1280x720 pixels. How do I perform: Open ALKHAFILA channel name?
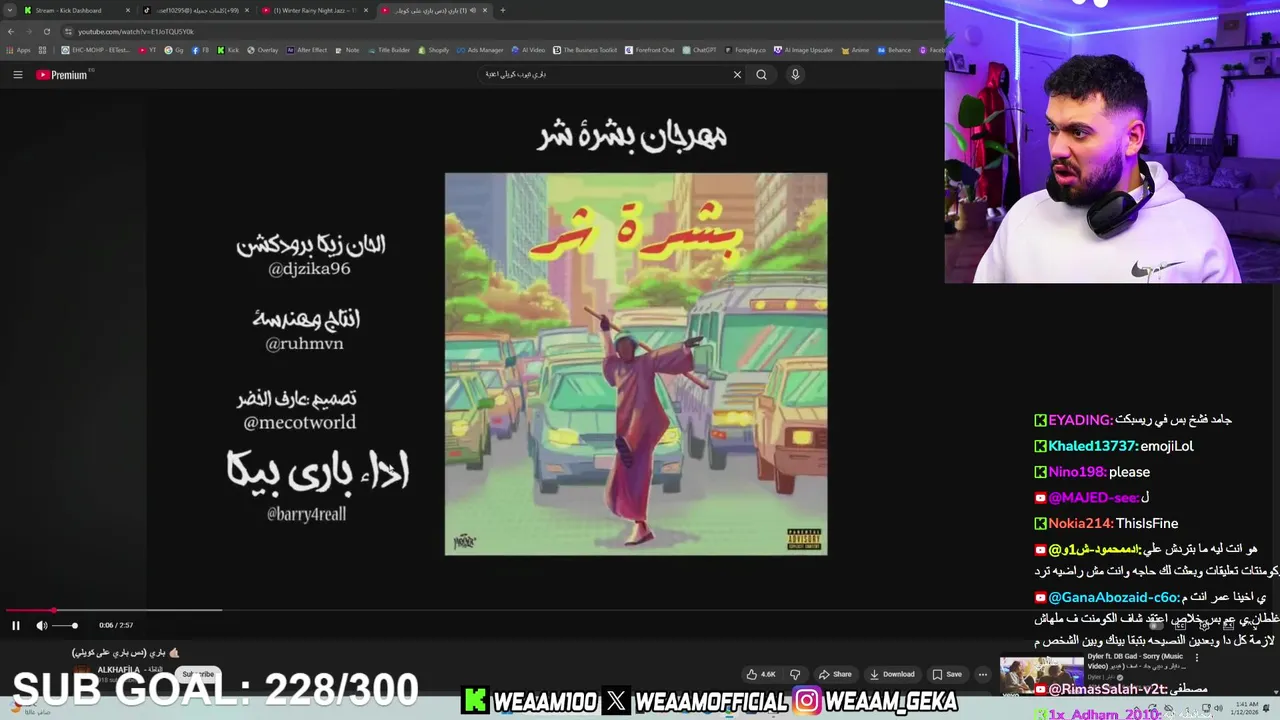[118, 670]
